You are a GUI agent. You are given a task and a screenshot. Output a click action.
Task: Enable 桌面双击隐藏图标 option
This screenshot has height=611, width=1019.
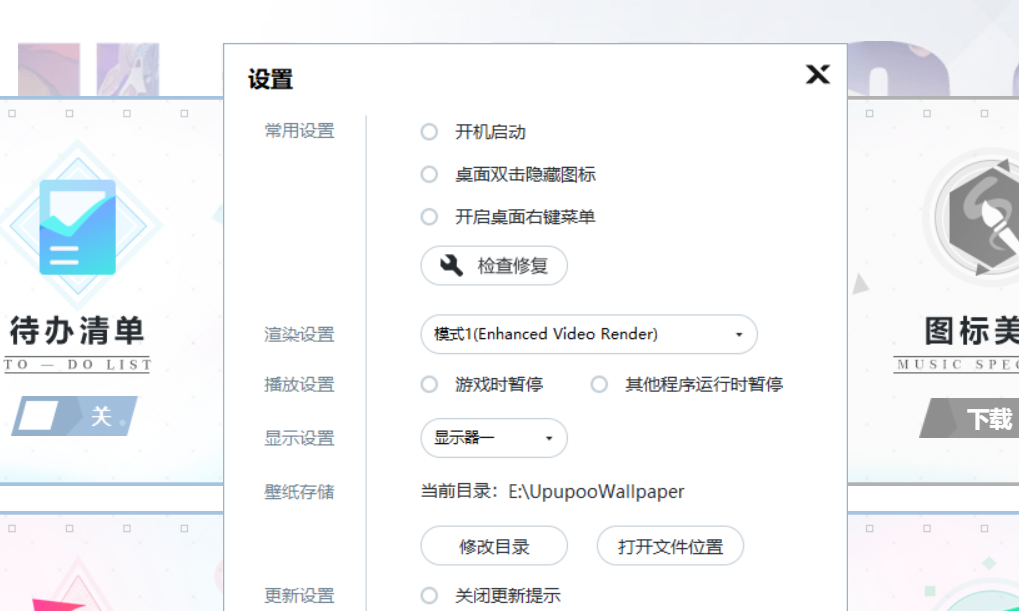(x=429, y=174)
